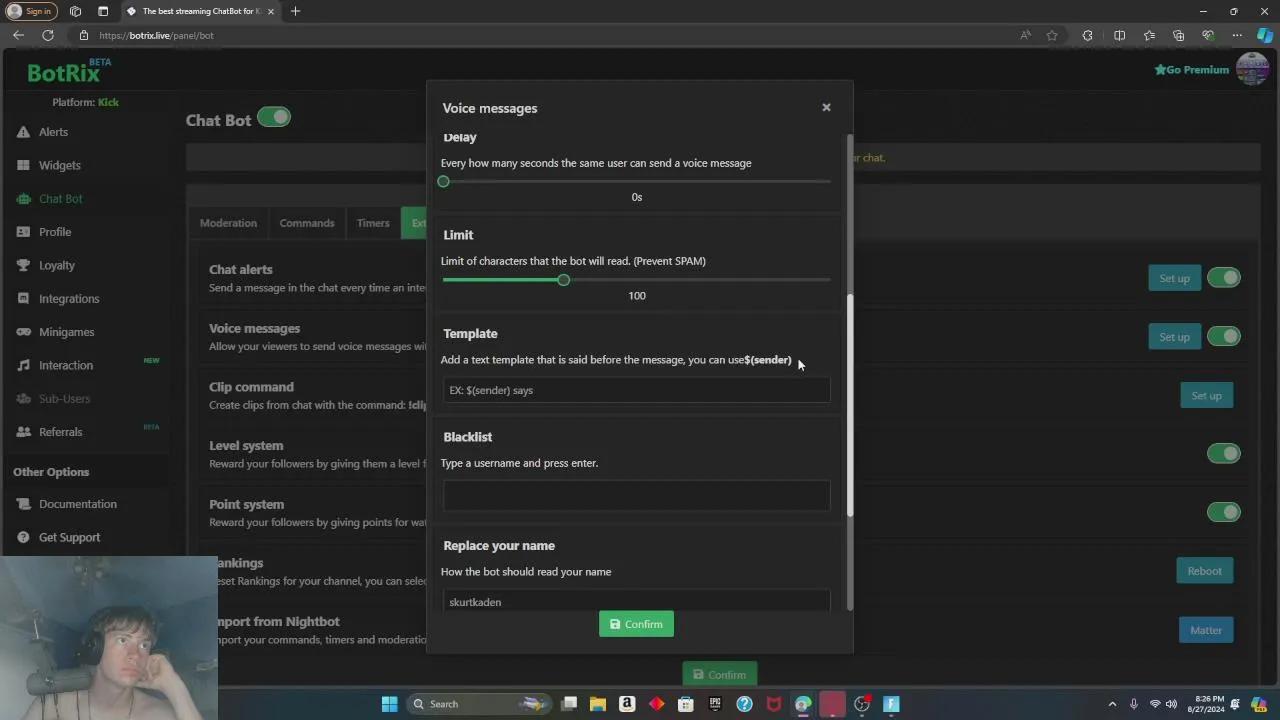Open a new browser tab
This screenshot has width=1280, height=720.
pos(295,11)
